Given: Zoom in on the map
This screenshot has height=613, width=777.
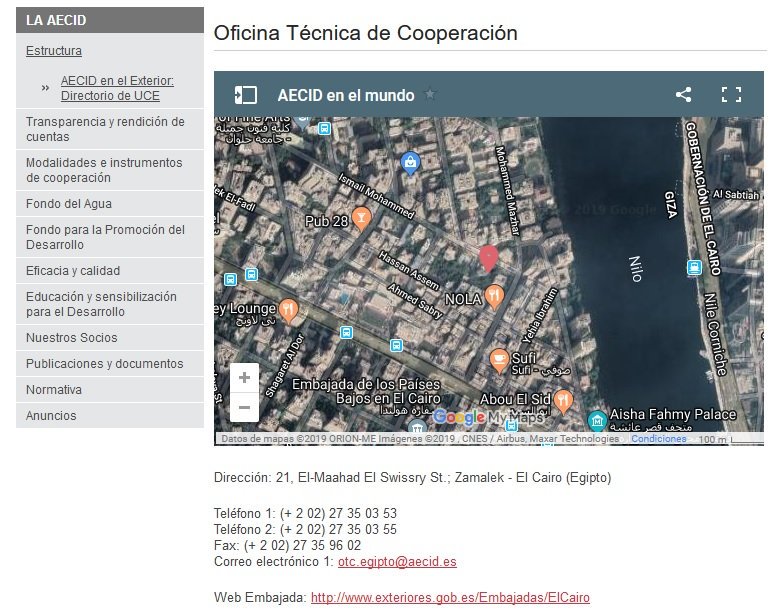Looking at the screenshot, I should (x=244, y=378).
